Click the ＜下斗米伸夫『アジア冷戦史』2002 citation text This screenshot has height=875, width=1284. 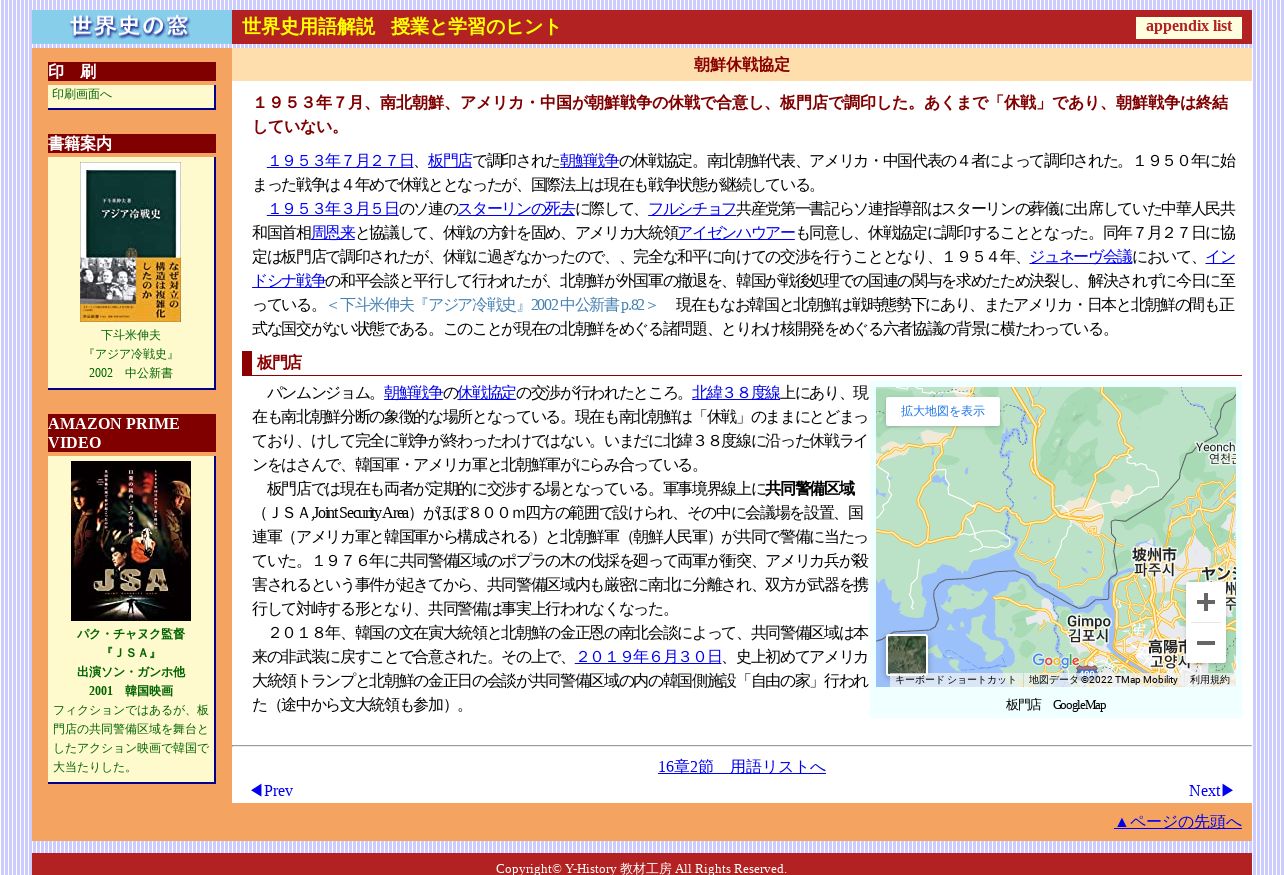tap(492, 305)
